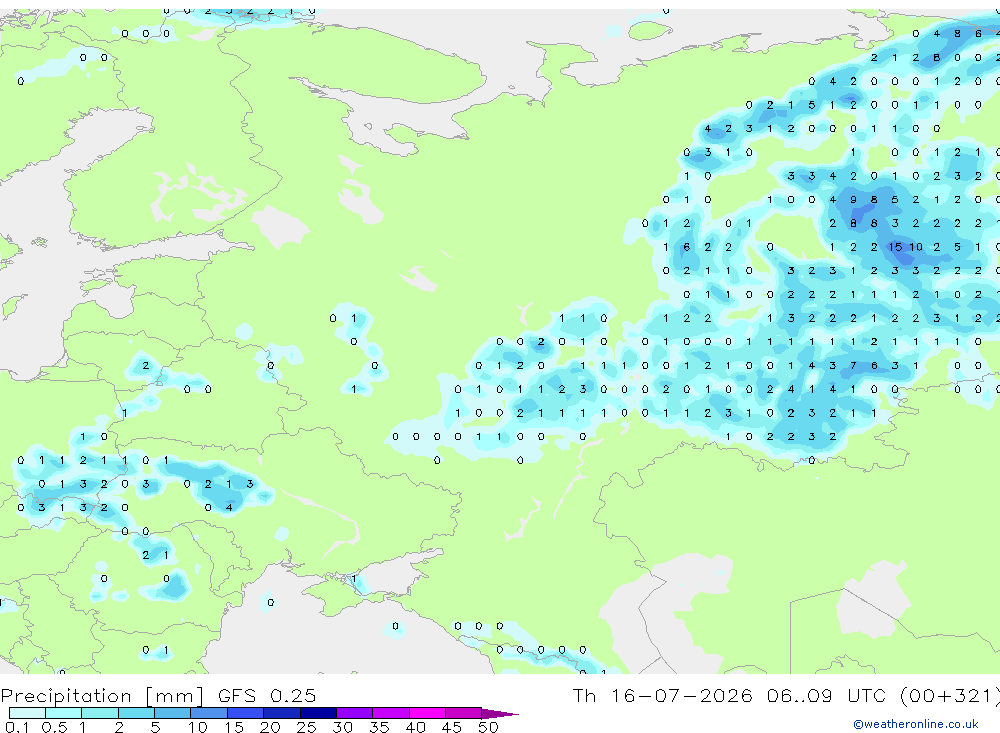Open the weatheronline.co.uk credit link
Screen dimensions: 1000x733
pos(916,724)
